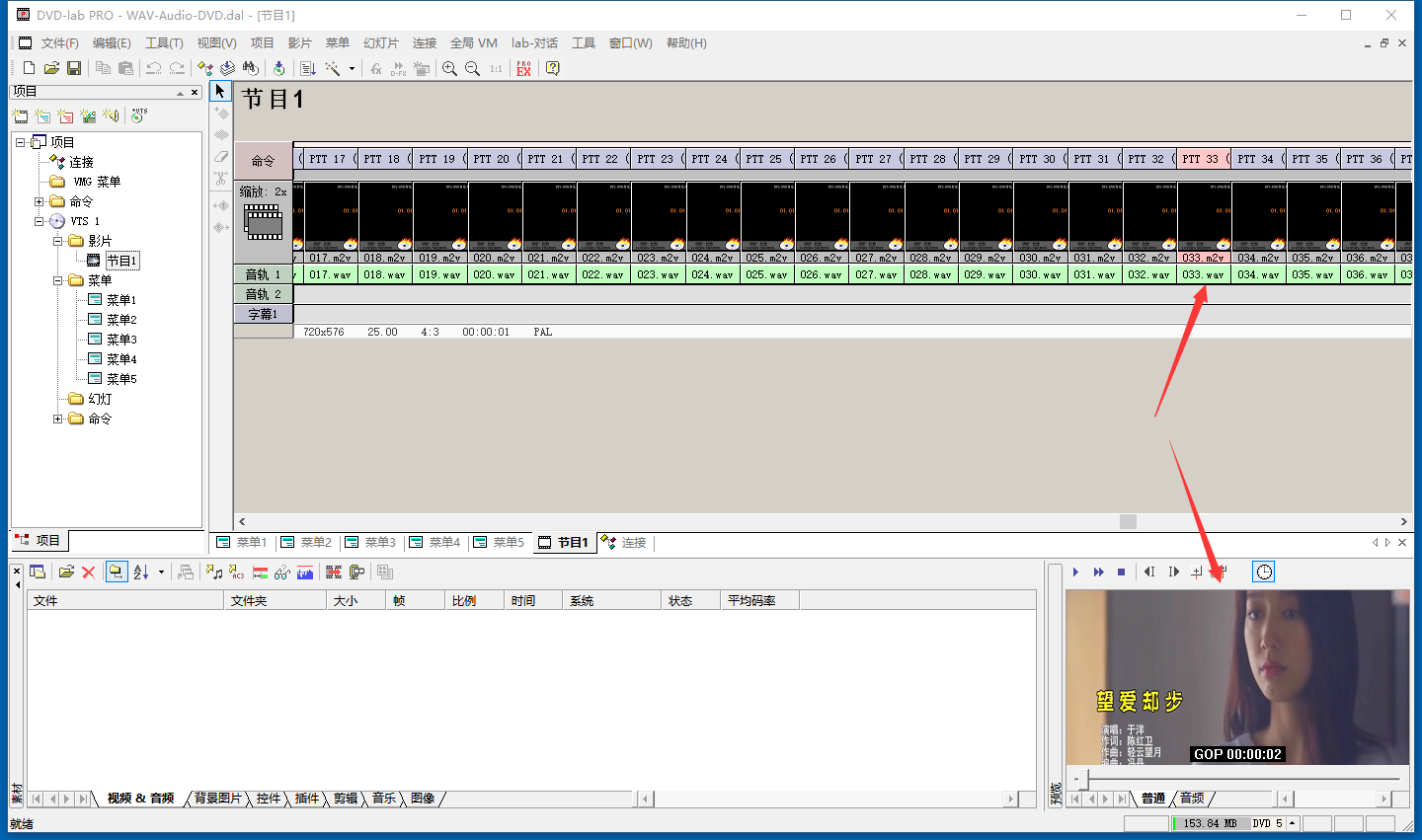Open the wizard dropdown arrow in toolbar
The image size is (1422, 840).
point(352,69)
